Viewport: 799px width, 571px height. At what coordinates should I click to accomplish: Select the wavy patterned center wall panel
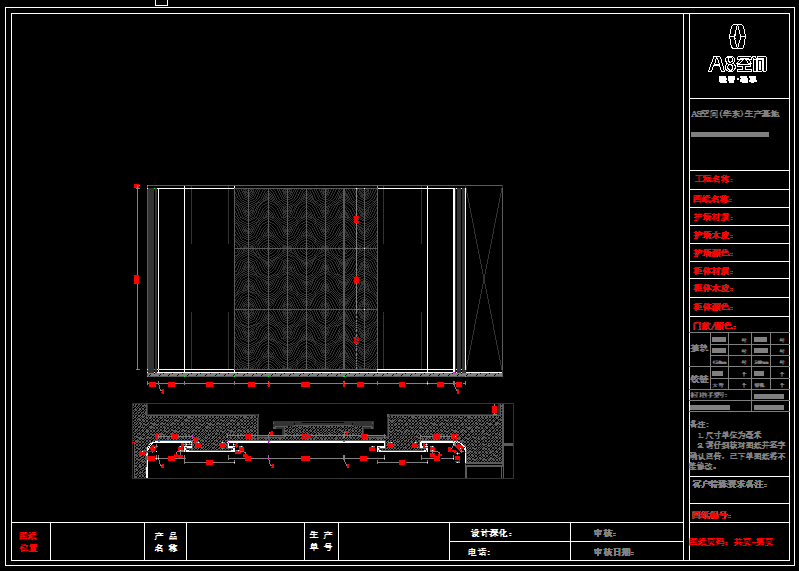(x=305, y=278)
